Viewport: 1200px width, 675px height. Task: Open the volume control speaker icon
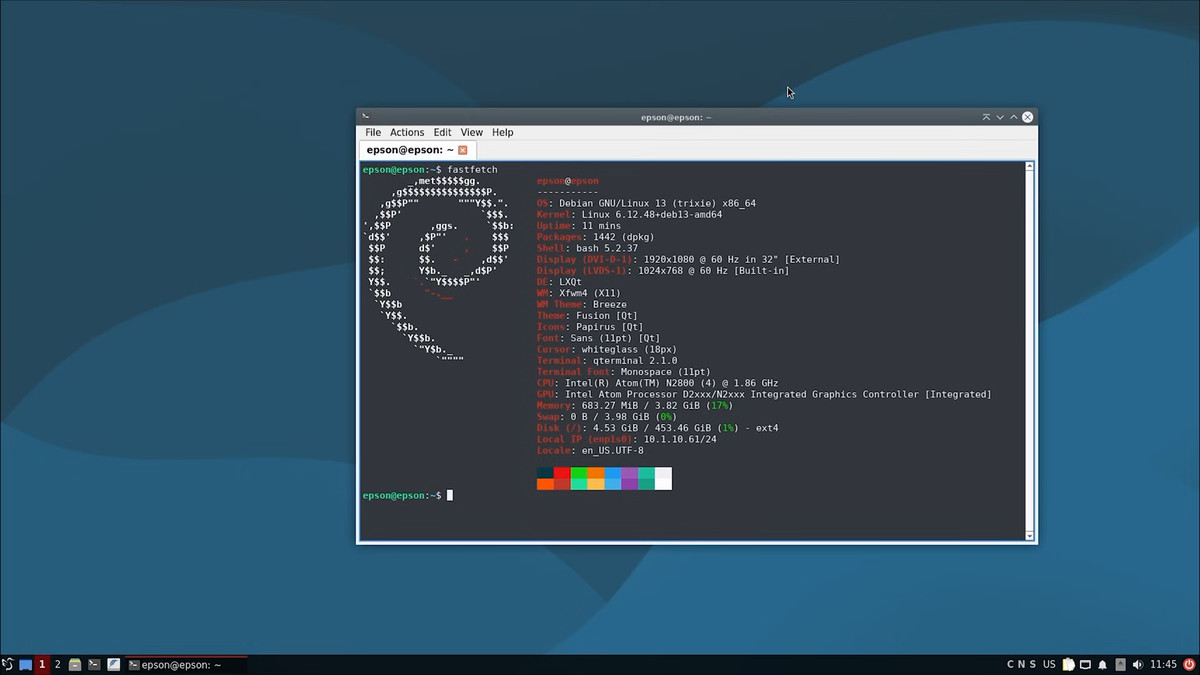(x=1138, y=664)
